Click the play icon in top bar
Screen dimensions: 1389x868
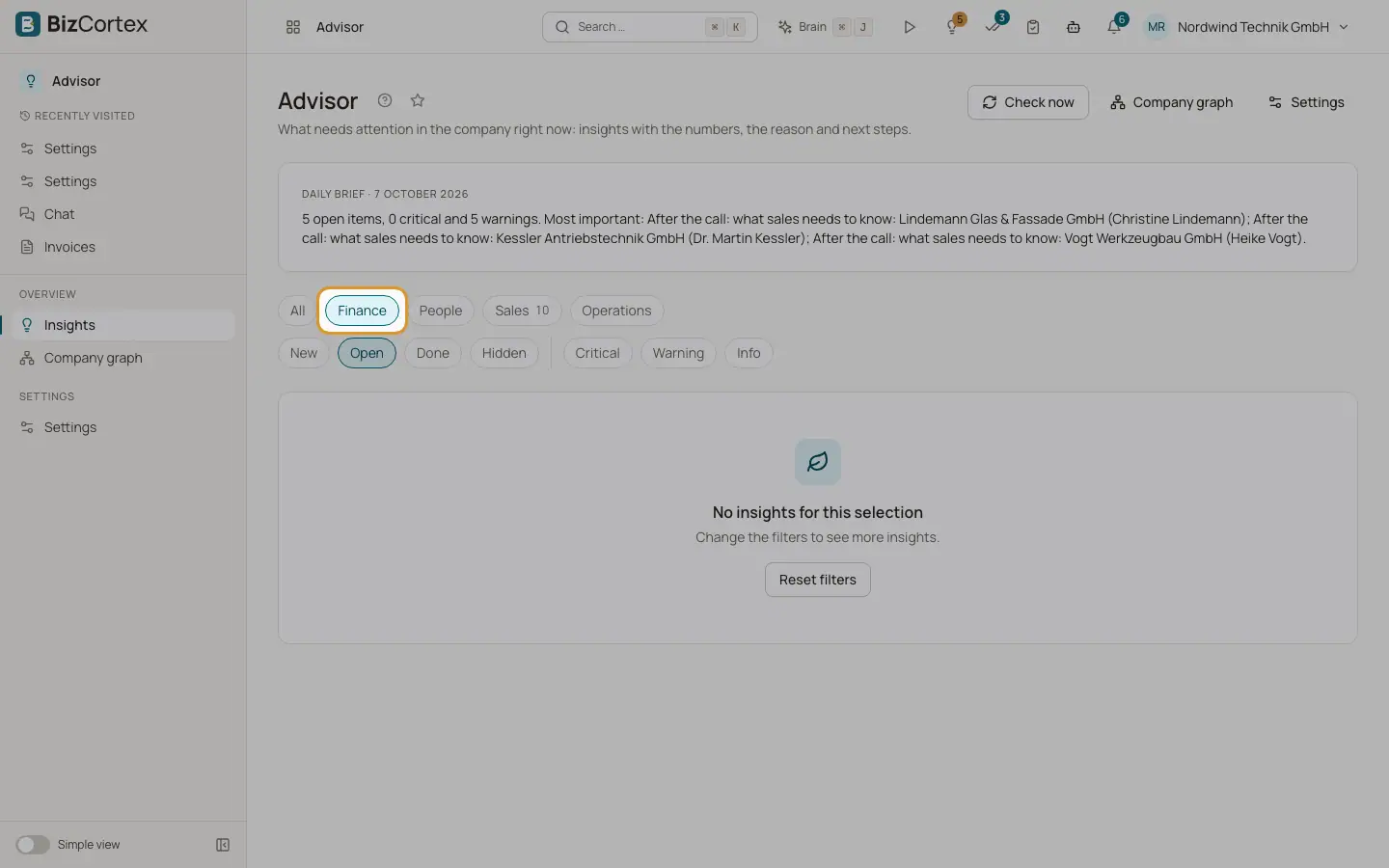click(x=909, y=27)
